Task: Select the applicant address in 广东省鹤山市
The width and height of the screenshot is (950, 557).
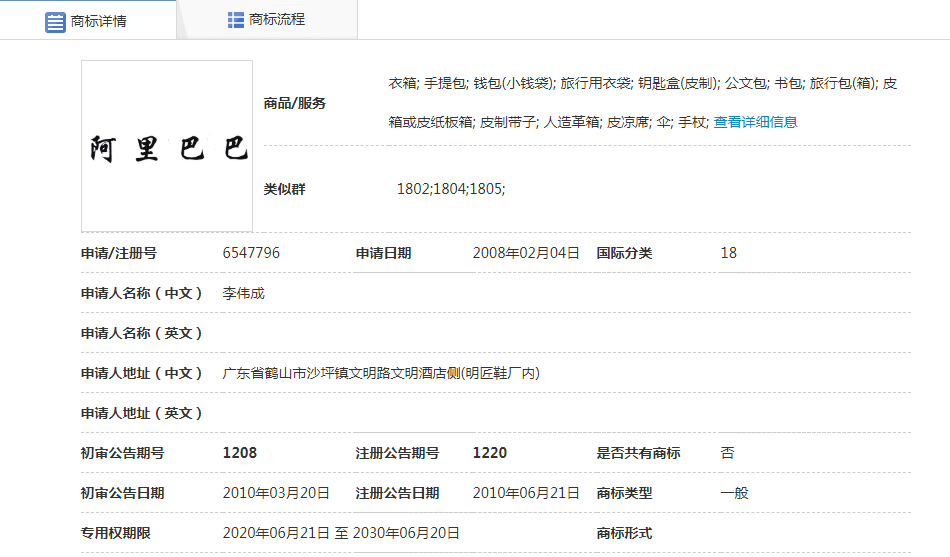Action: 380,373
